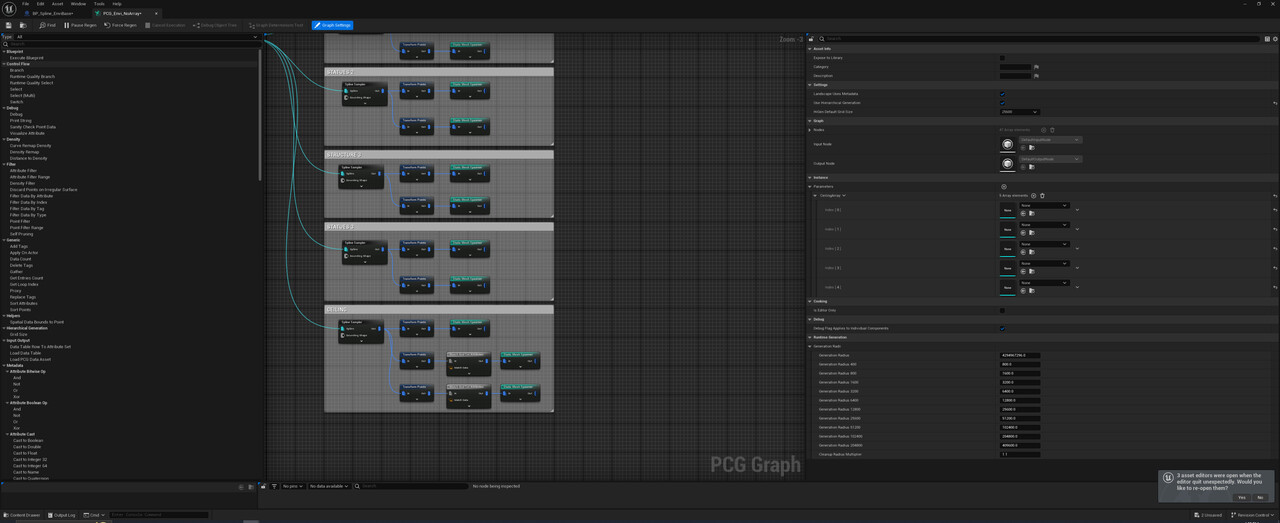This screenshot has width=1280, height=523.
Task: Toggle the Is Editor Only checkbox
Action: (x=1002, y=310)
